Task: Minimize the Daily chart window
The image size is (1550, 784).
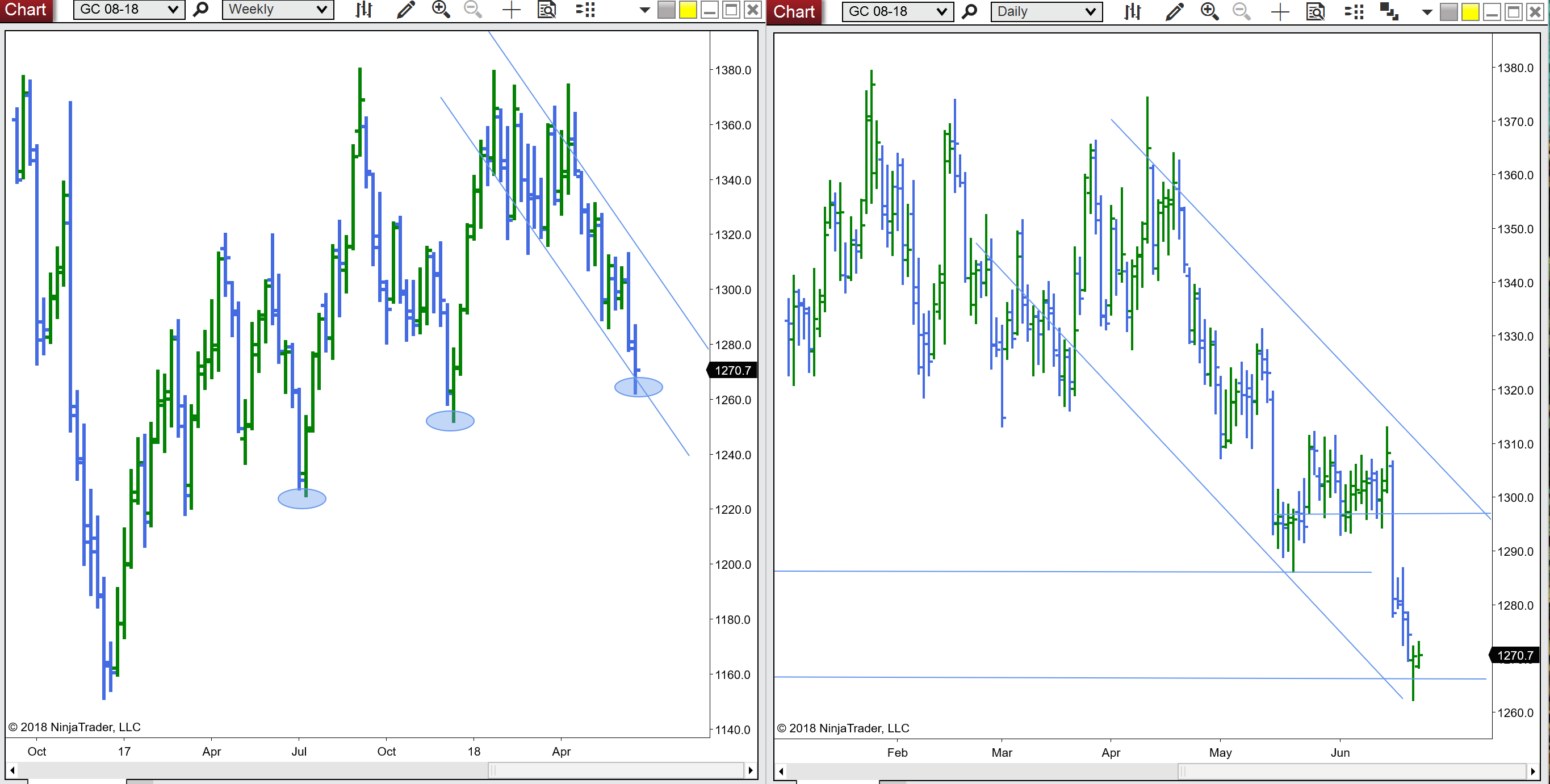Action: (x=1492, y=12)
